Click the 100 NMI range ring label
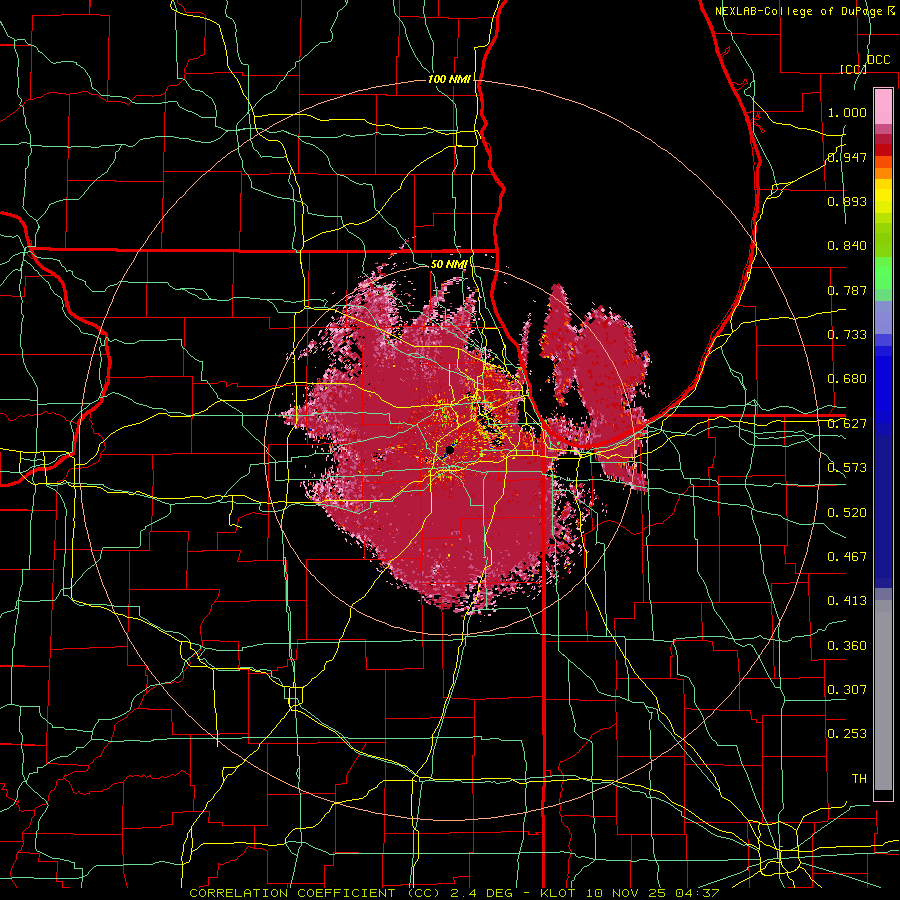This screenshot has width=900, height=900. pos(449,79)
